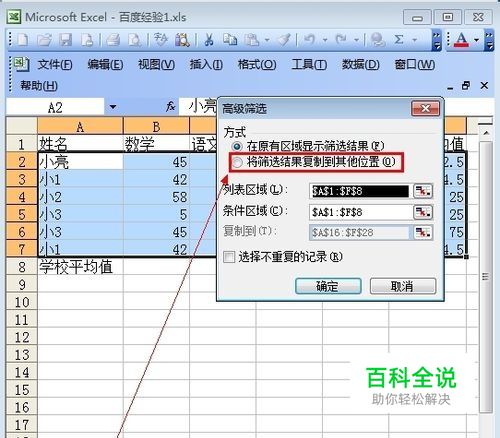500x438 pixels.
Task: Click the Research binoculars icon
Action: click(x=182, y=40)
